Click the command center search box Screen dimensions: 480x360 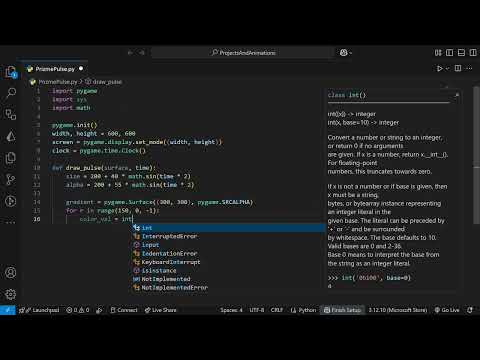(243, 53)
